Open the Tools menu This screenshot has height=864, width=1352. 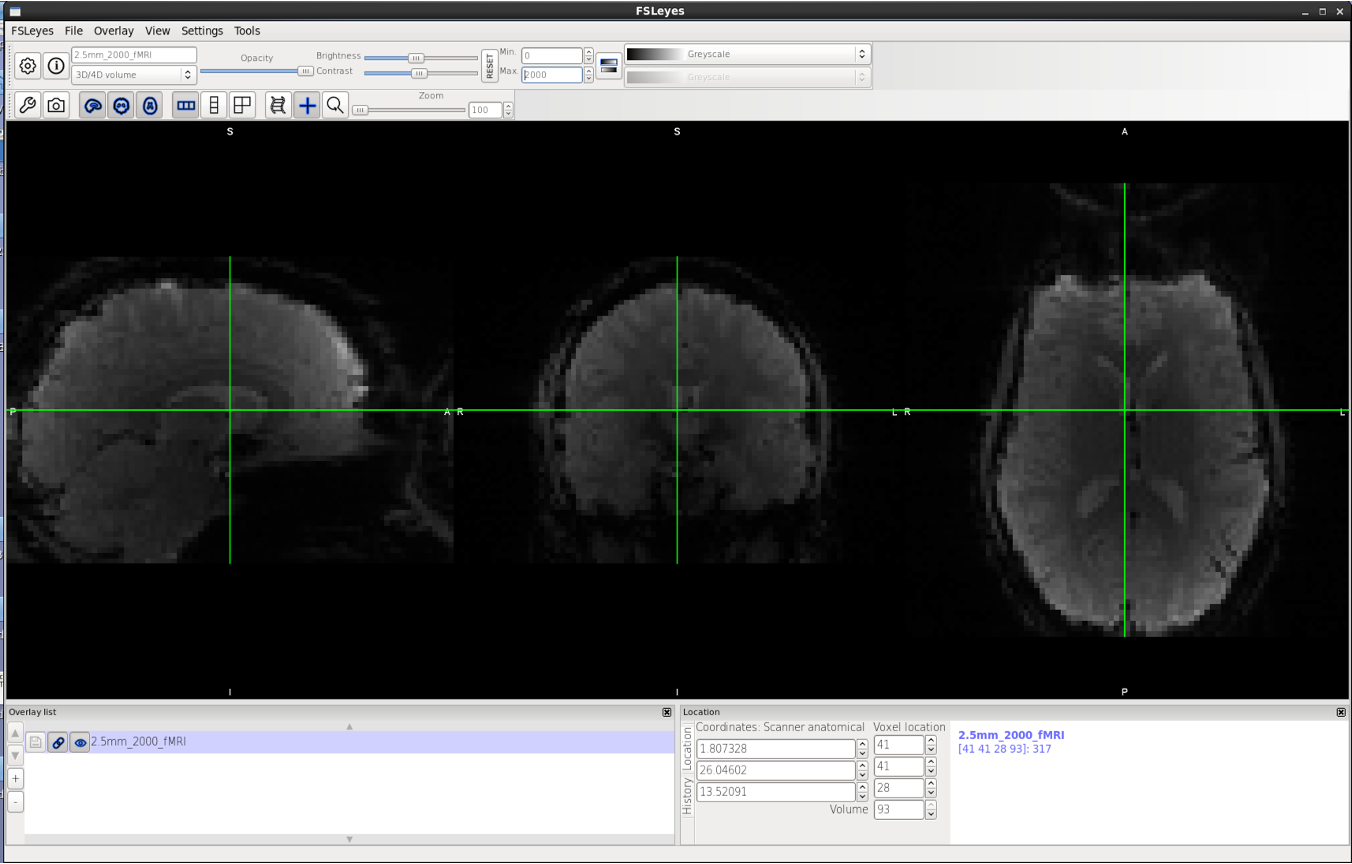(x=247, y=31)
